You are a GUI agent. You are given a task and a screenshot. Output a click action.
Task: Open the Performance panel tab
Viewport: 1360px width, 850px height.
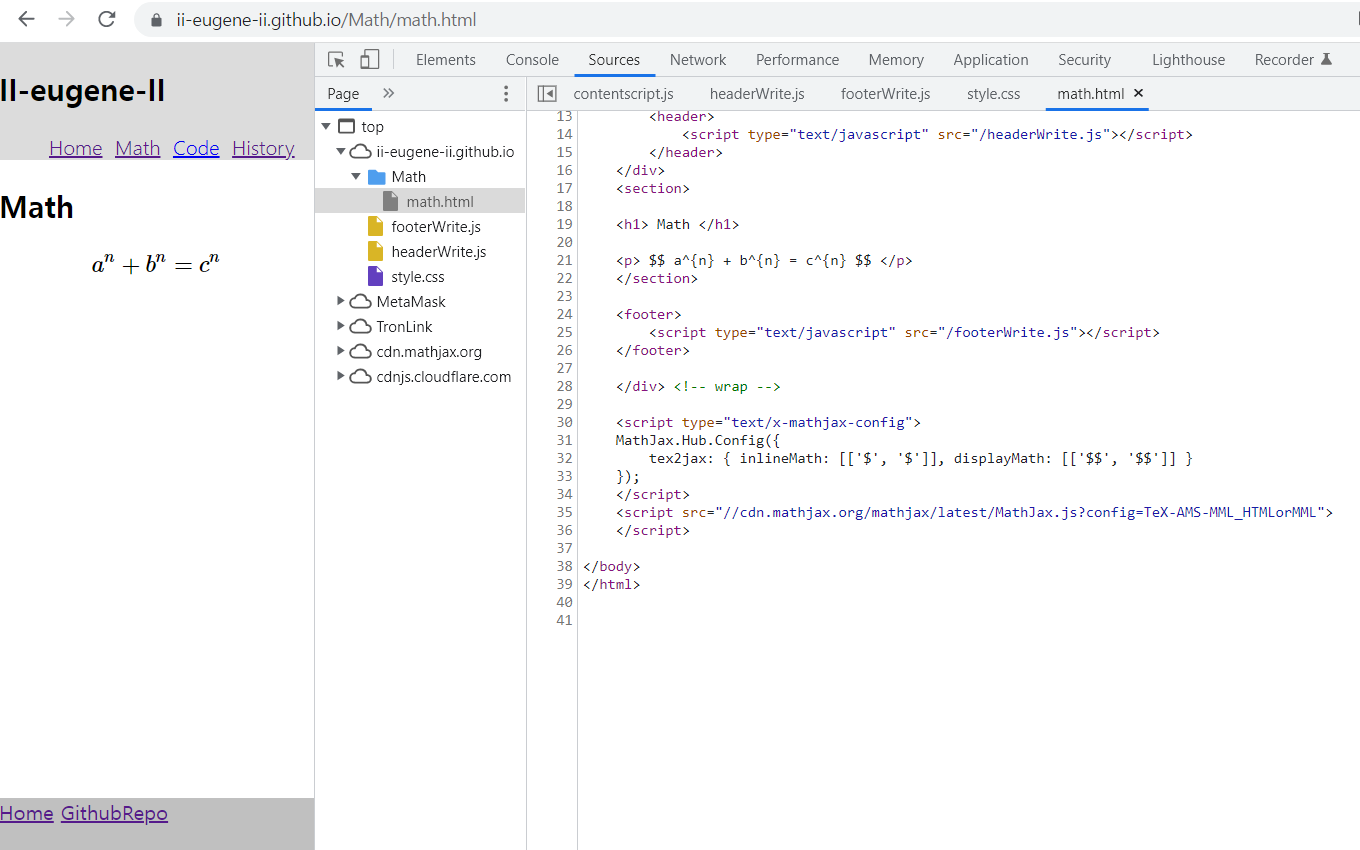[x=797, y=60]
